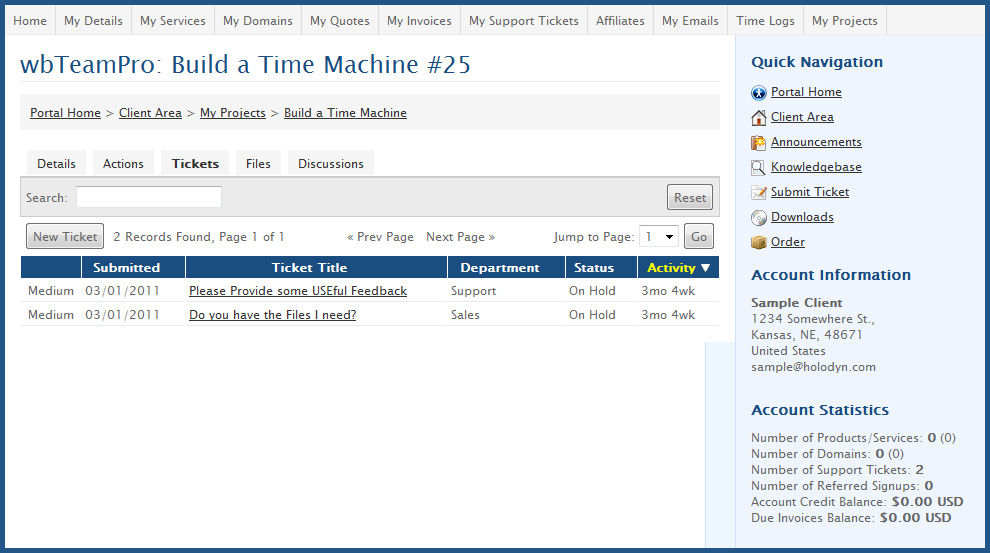
Task: Switch to the Discussions tab
Action: pyautogui.click(x=330, y=164)
